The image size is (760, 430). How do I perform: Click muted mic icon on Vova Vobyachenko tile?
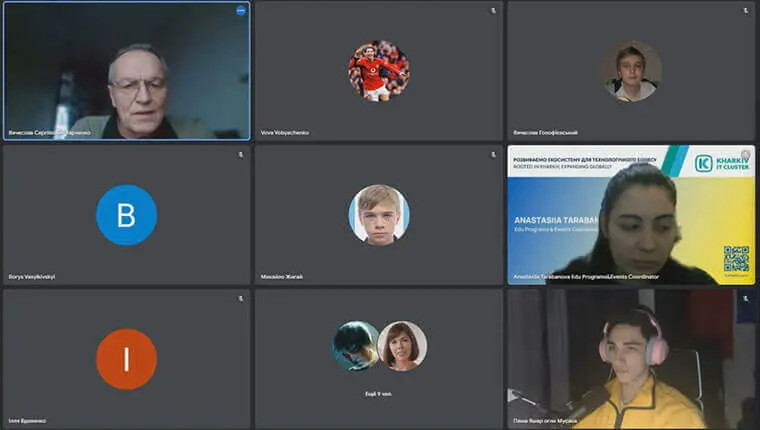pyautogui.click(x=493, y=11)
